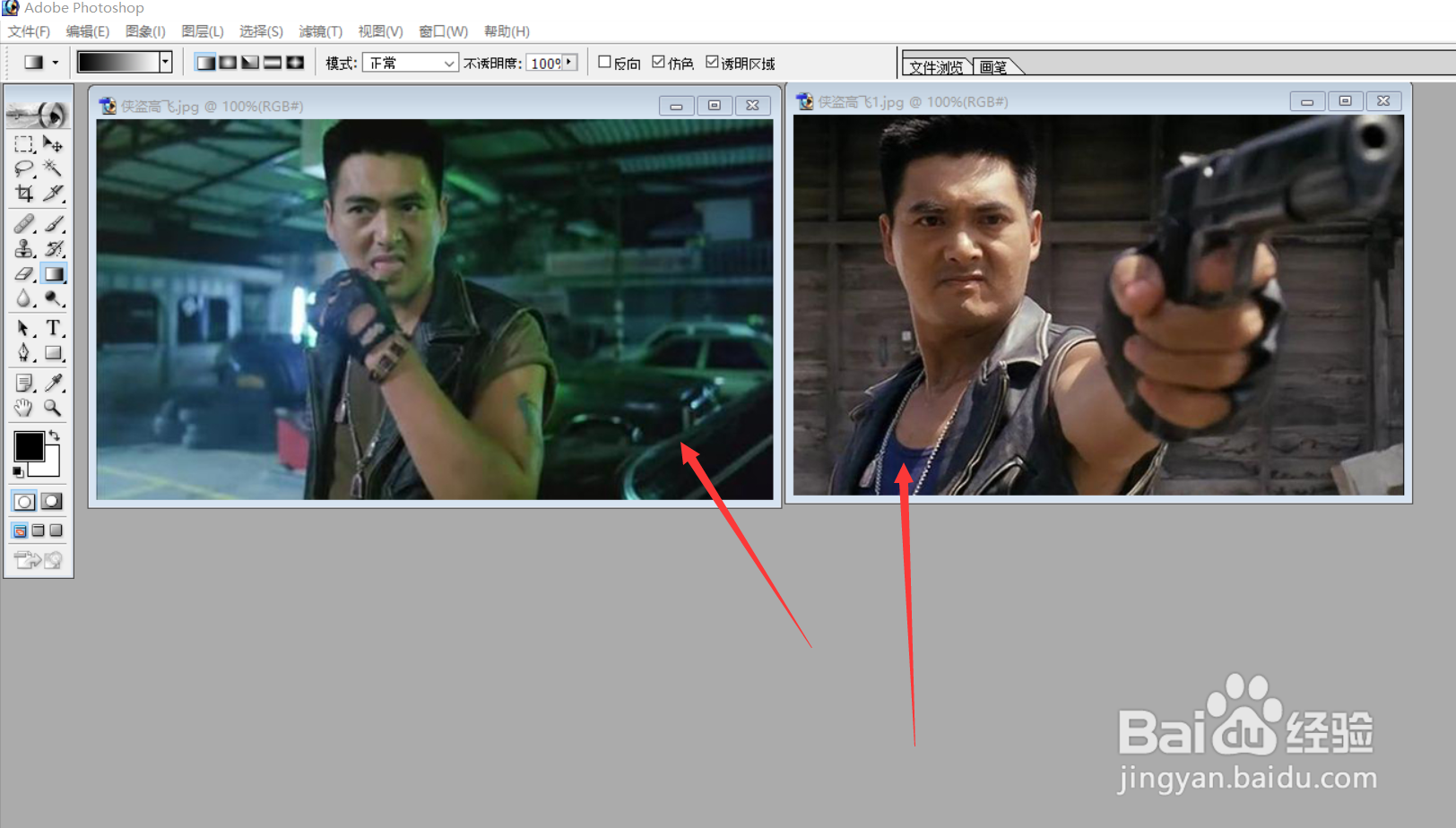Open the 窗口(W) menu
The width and height of the screenshot is (1456, 828).
tap(444, 31)
